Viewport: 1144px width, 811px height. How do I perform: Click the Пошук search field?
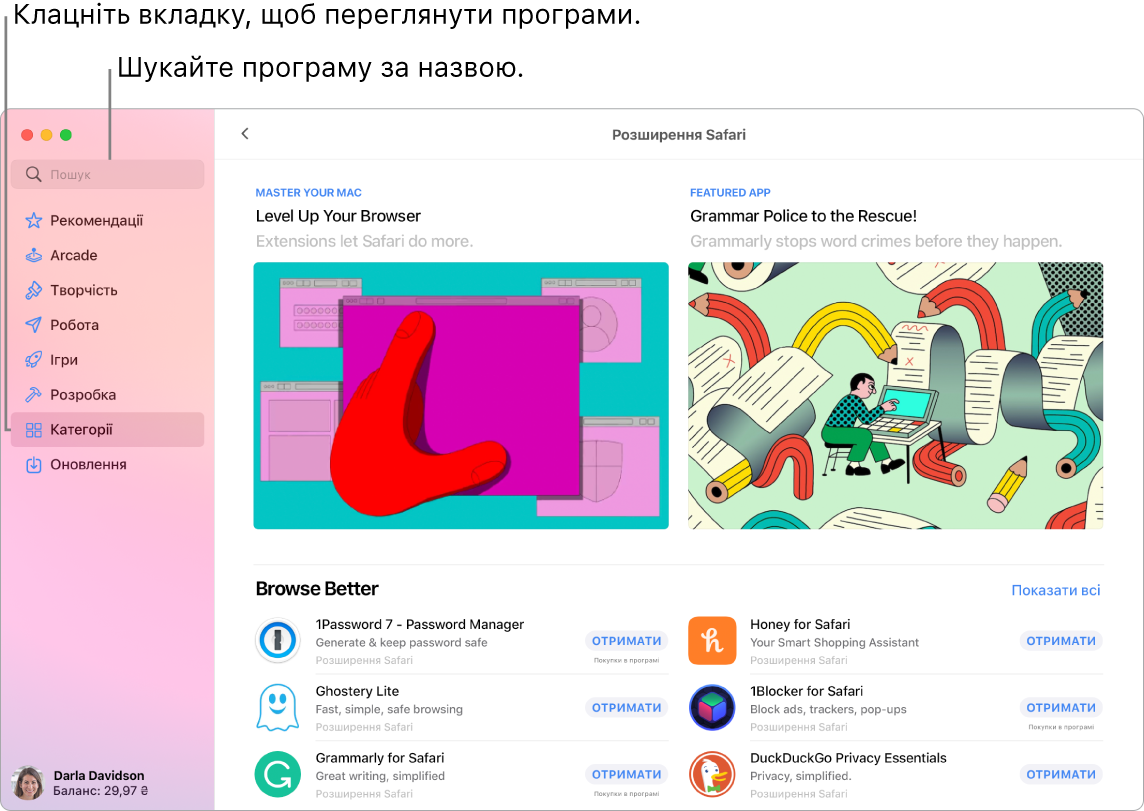tap(107, 174)
